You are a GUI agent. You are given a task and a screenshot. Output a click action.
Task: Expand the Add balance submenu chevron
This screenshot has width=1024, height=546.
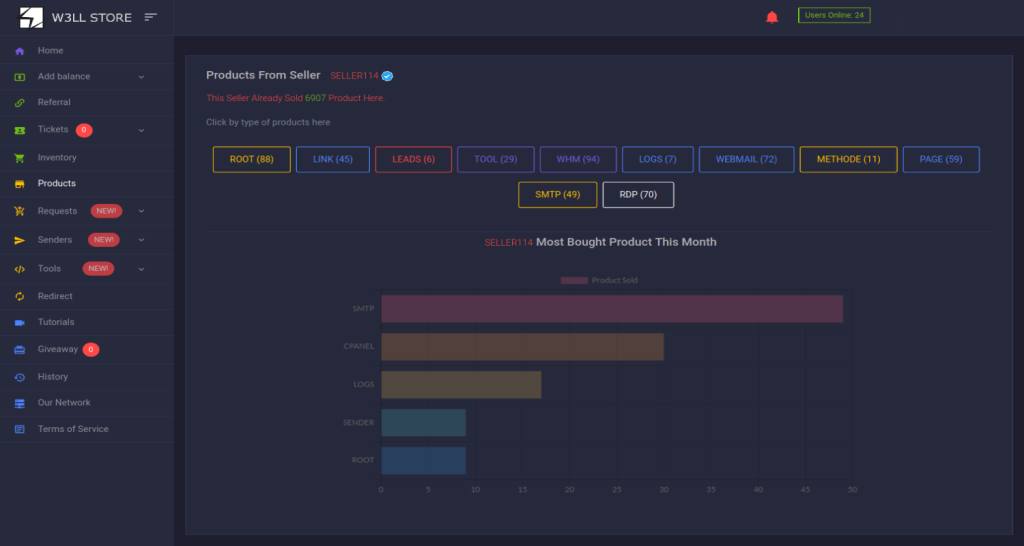[141, 77]
